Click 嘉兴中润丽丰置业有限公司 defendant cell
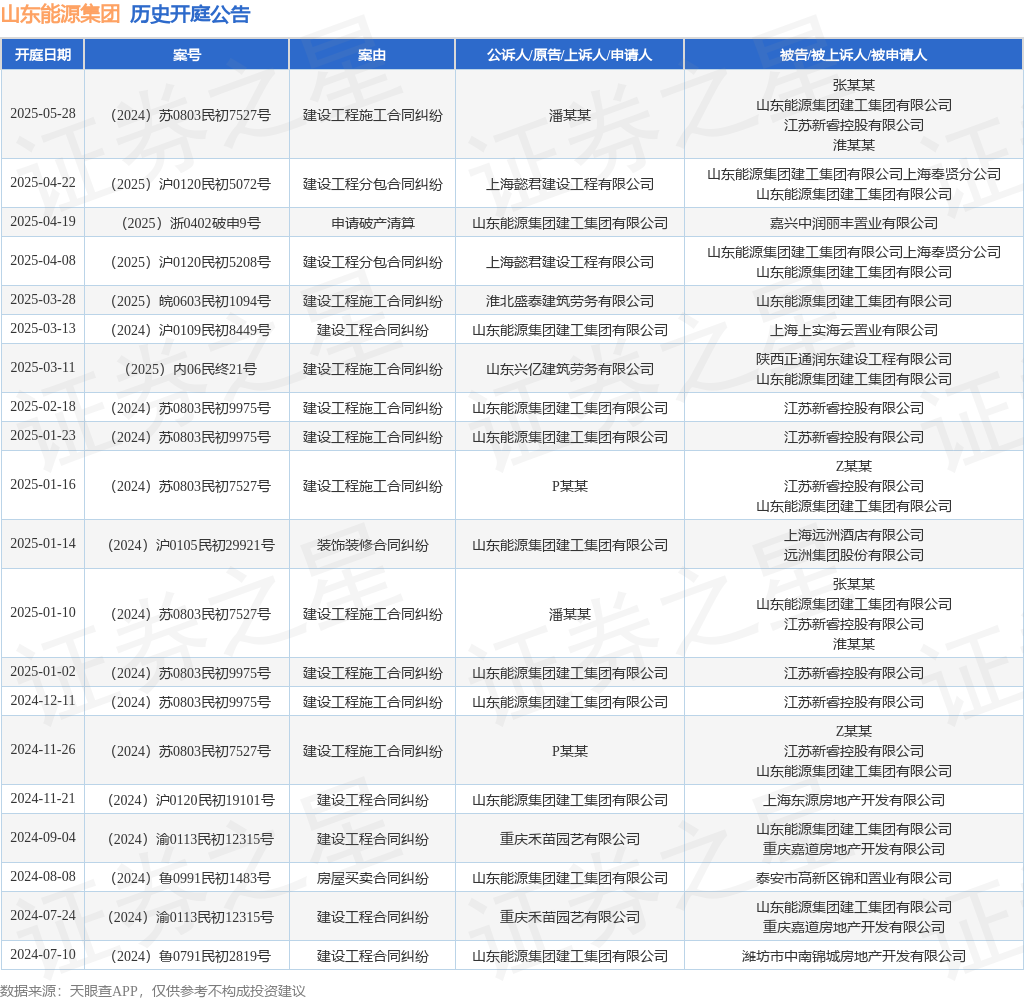Image resolution: width=1024 pixels, height=1000 pixels. coord(854,223)
